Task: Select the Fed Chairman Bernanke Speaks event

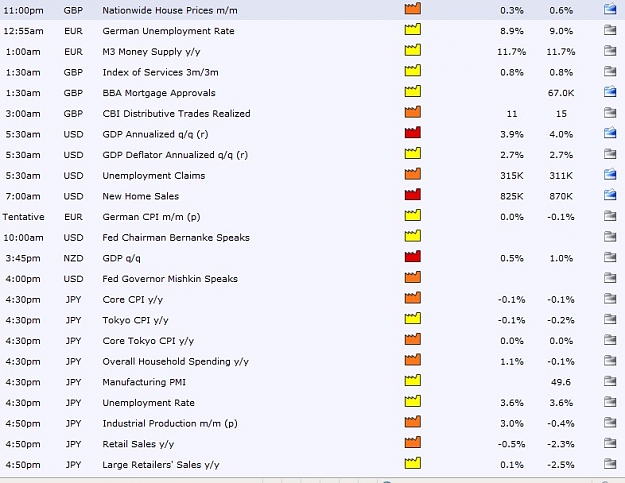Action: tap(176, 238)
